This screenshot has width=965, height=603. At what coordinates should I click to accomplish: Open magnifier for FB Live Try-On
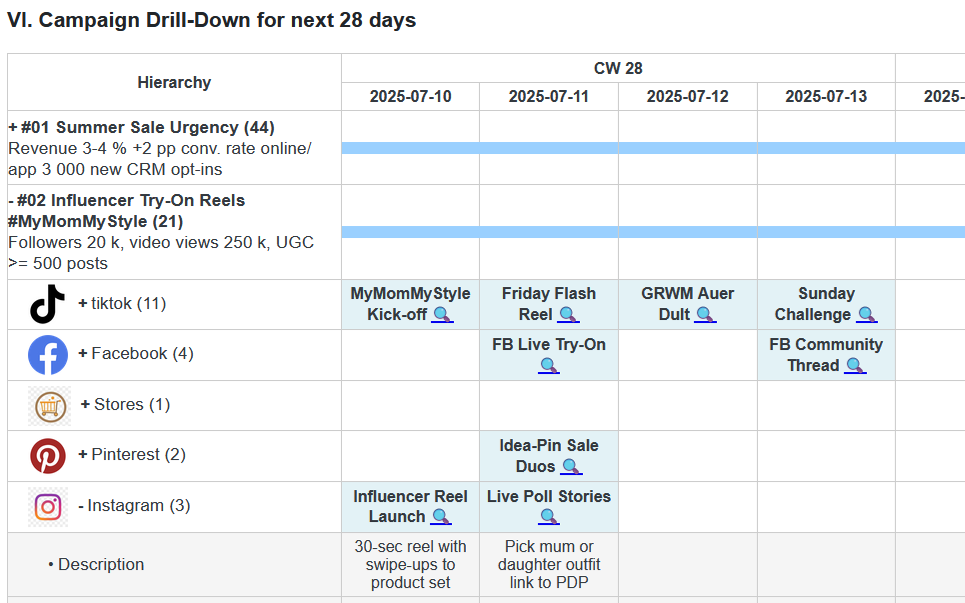549,366
